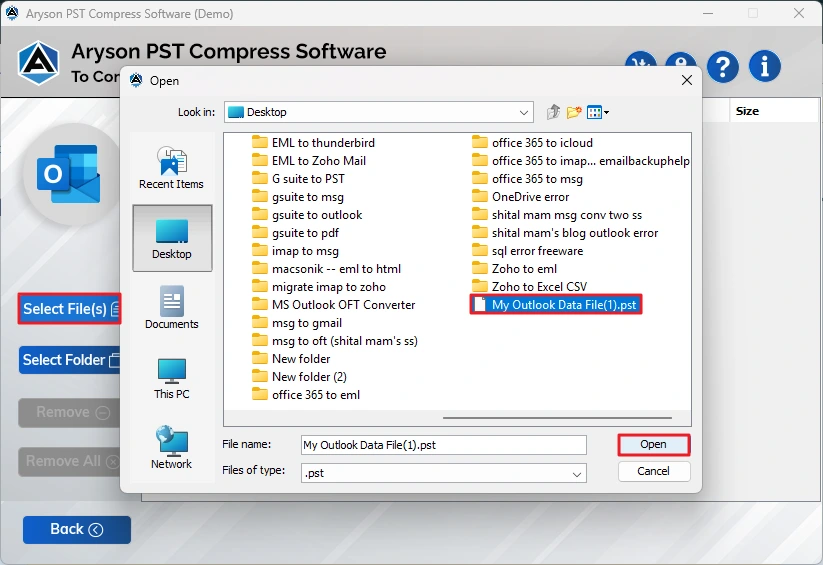The image size is (823, 565).
Task: Select the New folder item
Action: (291, 359)
